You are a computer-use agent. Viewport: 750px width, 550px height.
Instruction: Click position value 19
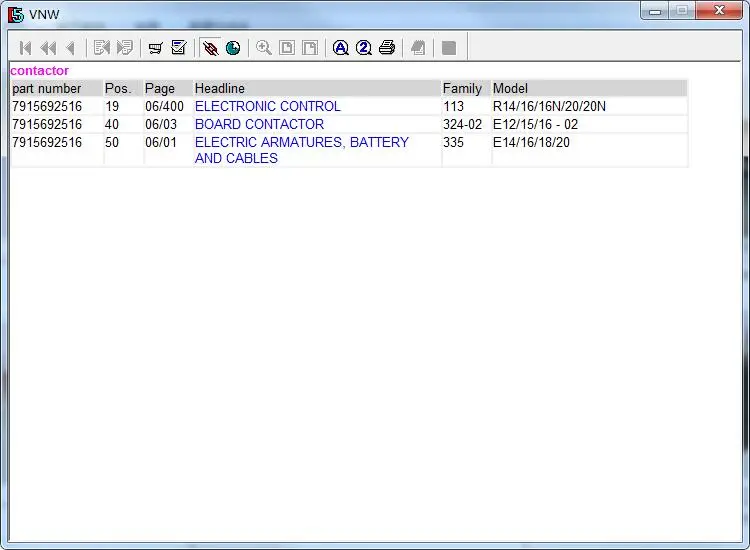112,106
